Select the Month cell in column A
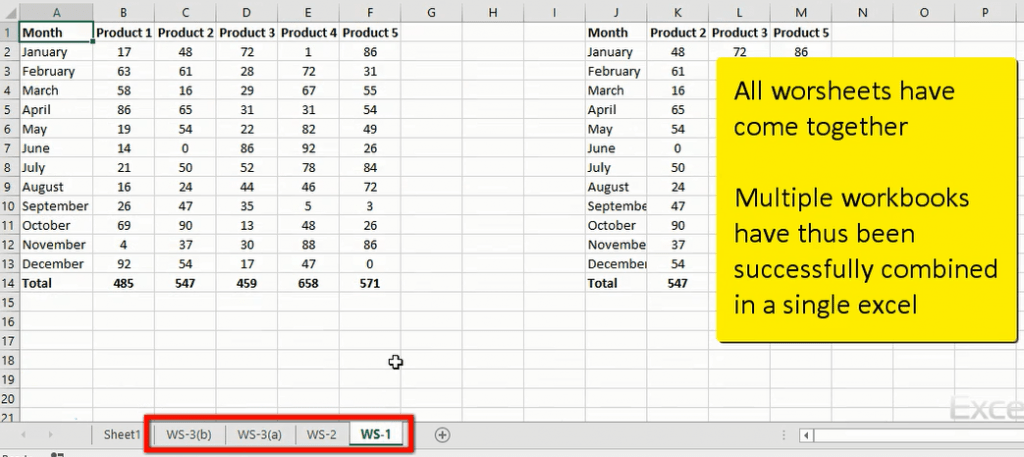Viewport: 1024px width, 457px height. (x=56, y=33)
